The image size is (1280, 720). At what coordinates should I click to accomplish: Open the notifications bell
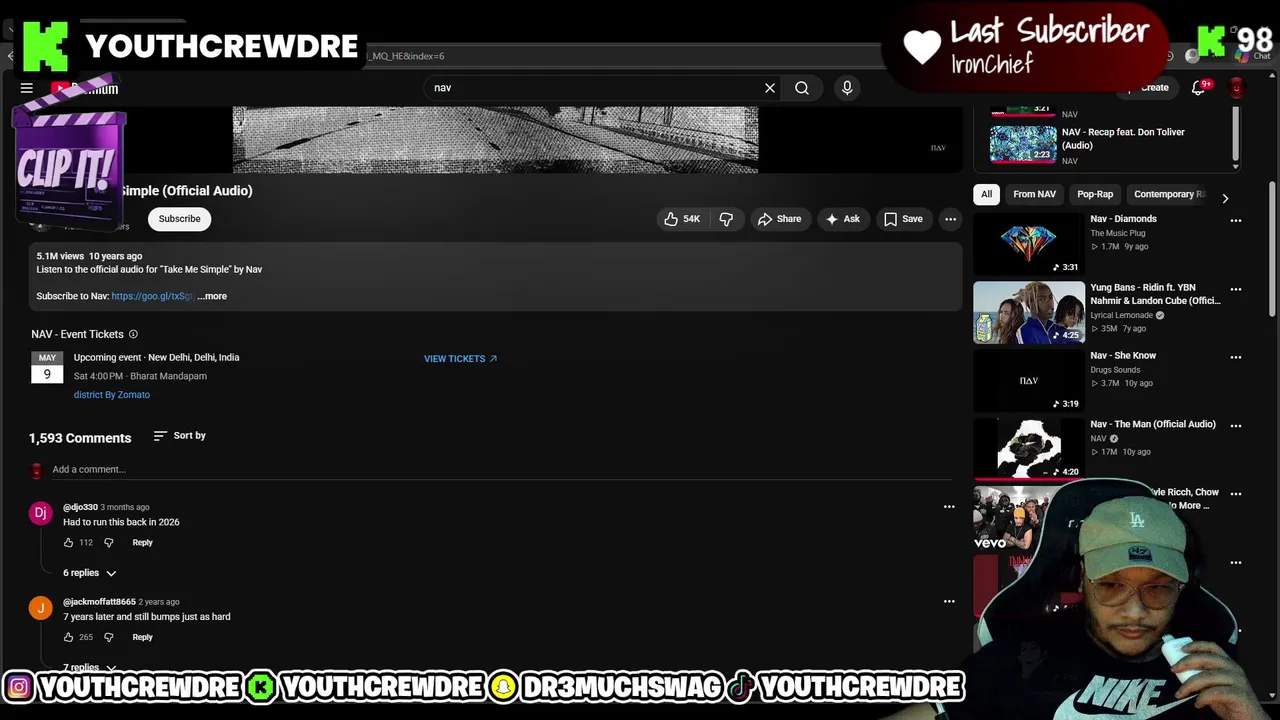1199,88
